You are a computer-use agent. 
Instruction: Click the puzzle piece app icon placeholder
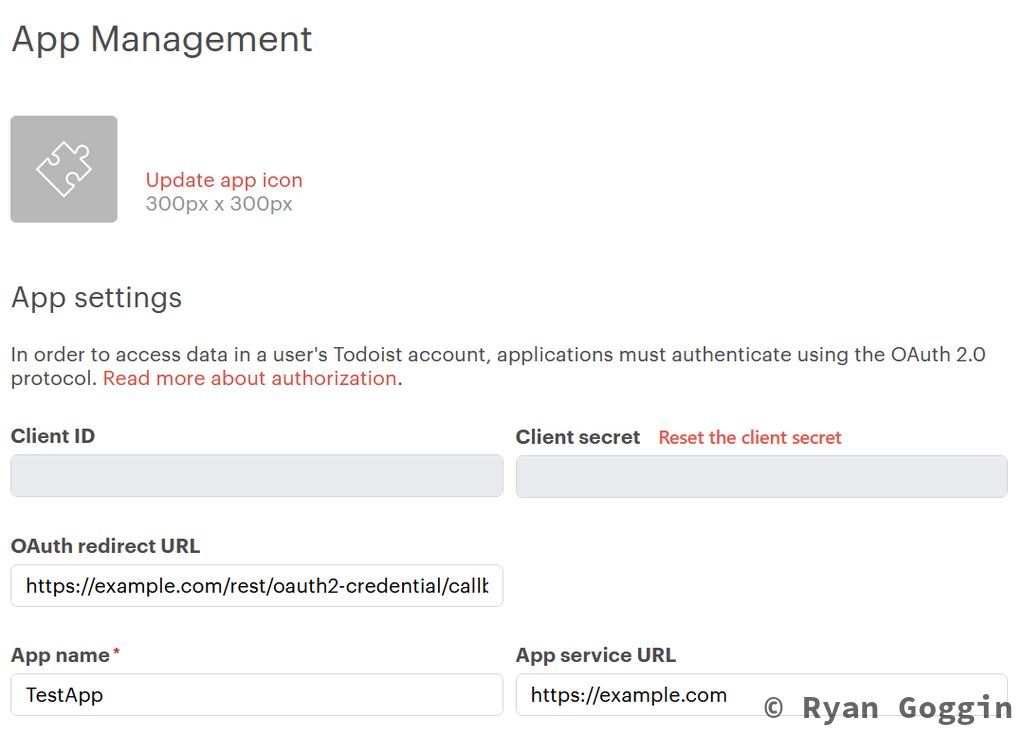[64, 169]
